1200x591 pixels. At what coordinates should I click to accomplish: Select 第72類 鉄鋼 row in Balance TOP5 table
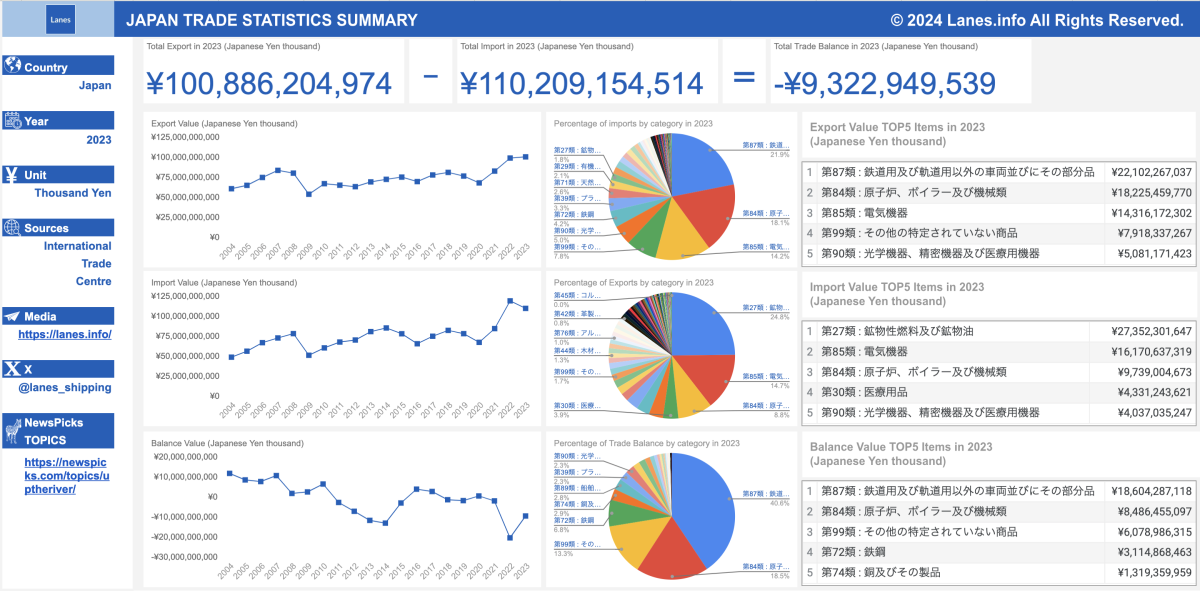point(1000,552)
